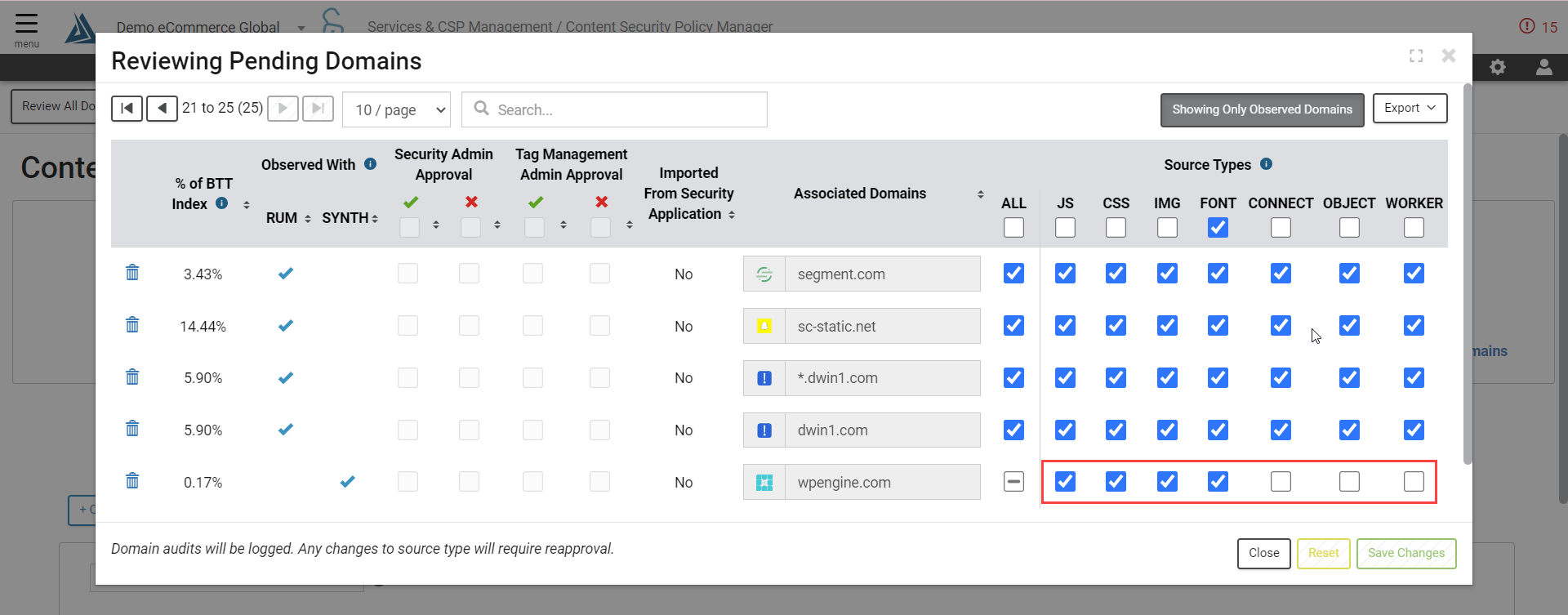1568x615 pixels.
Task: Uncheck the ALL checkbox for segment.com
Action: tap(1013, 274)
